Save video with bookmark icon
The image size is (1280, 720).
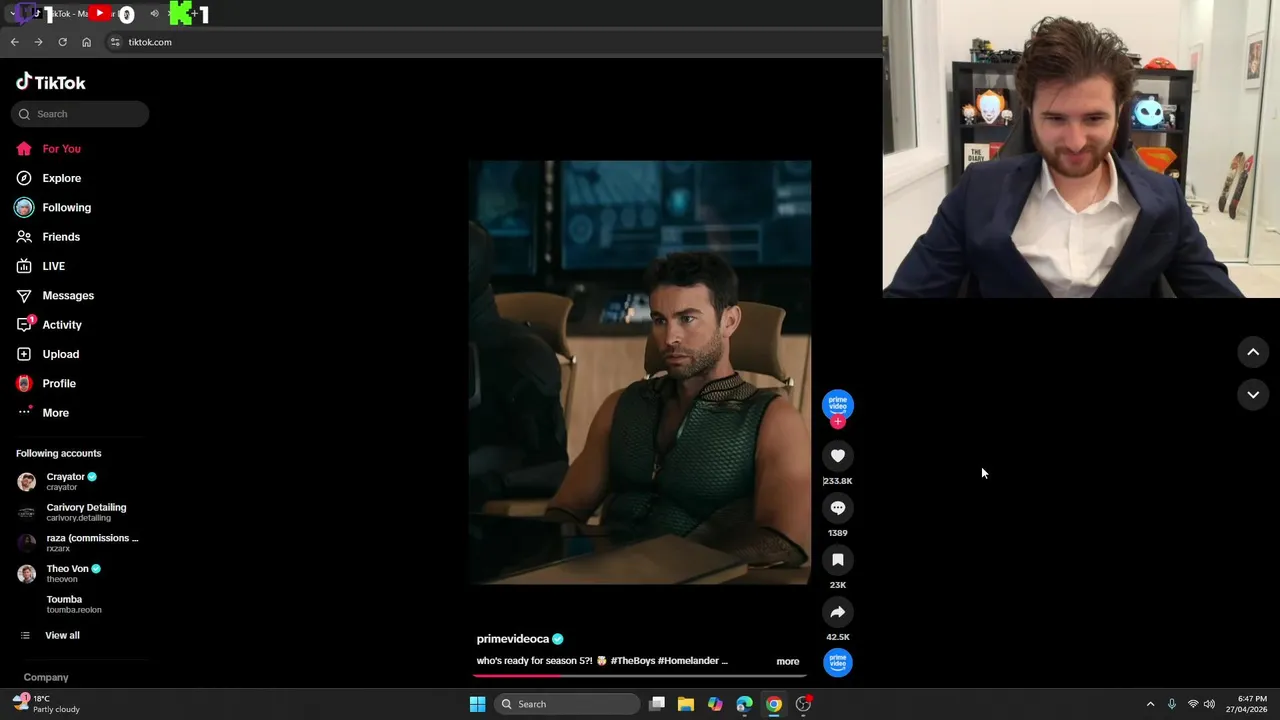[838, 560]
